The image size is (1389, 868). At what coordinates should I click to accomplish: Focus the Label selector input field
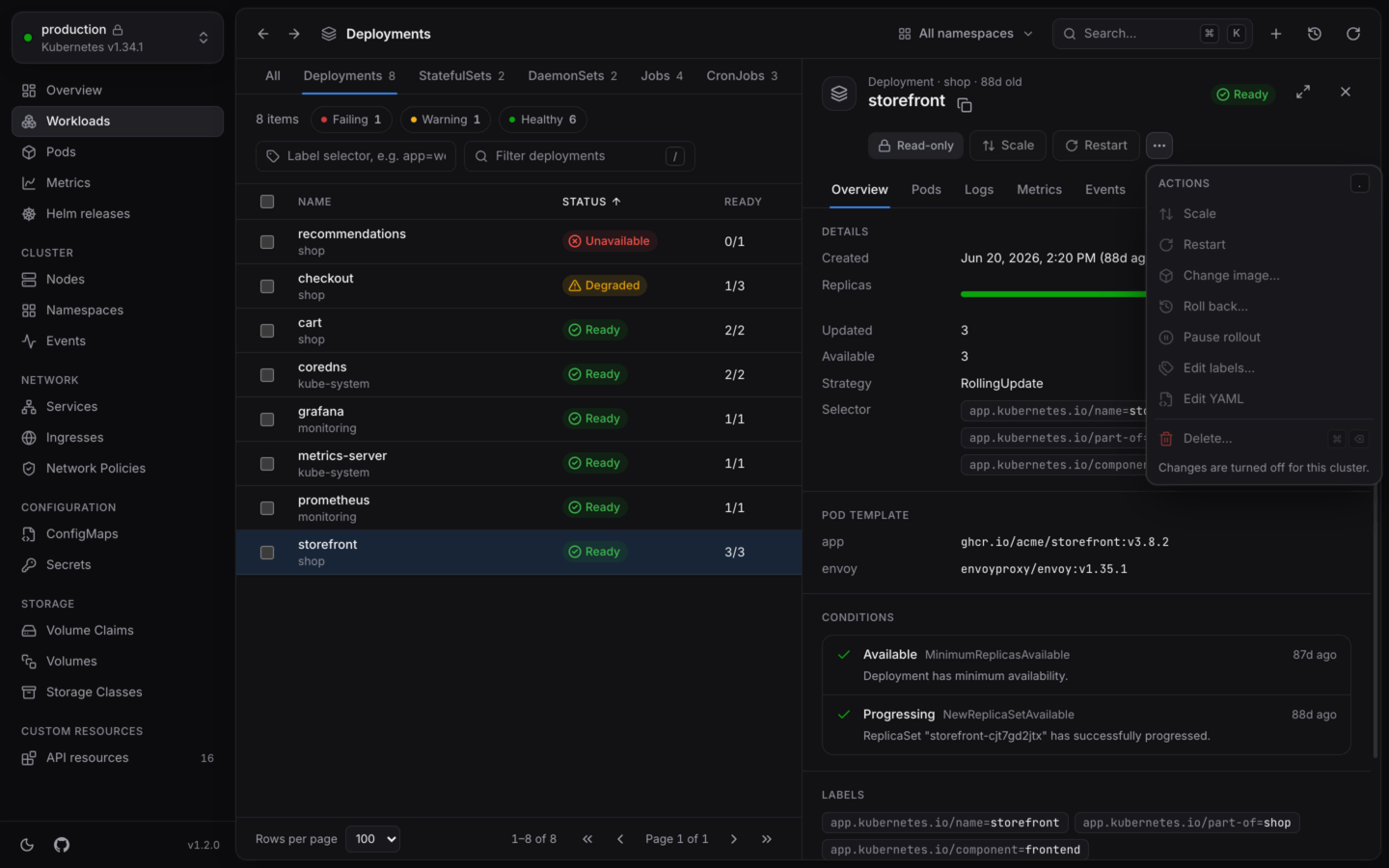pos(356,156)
